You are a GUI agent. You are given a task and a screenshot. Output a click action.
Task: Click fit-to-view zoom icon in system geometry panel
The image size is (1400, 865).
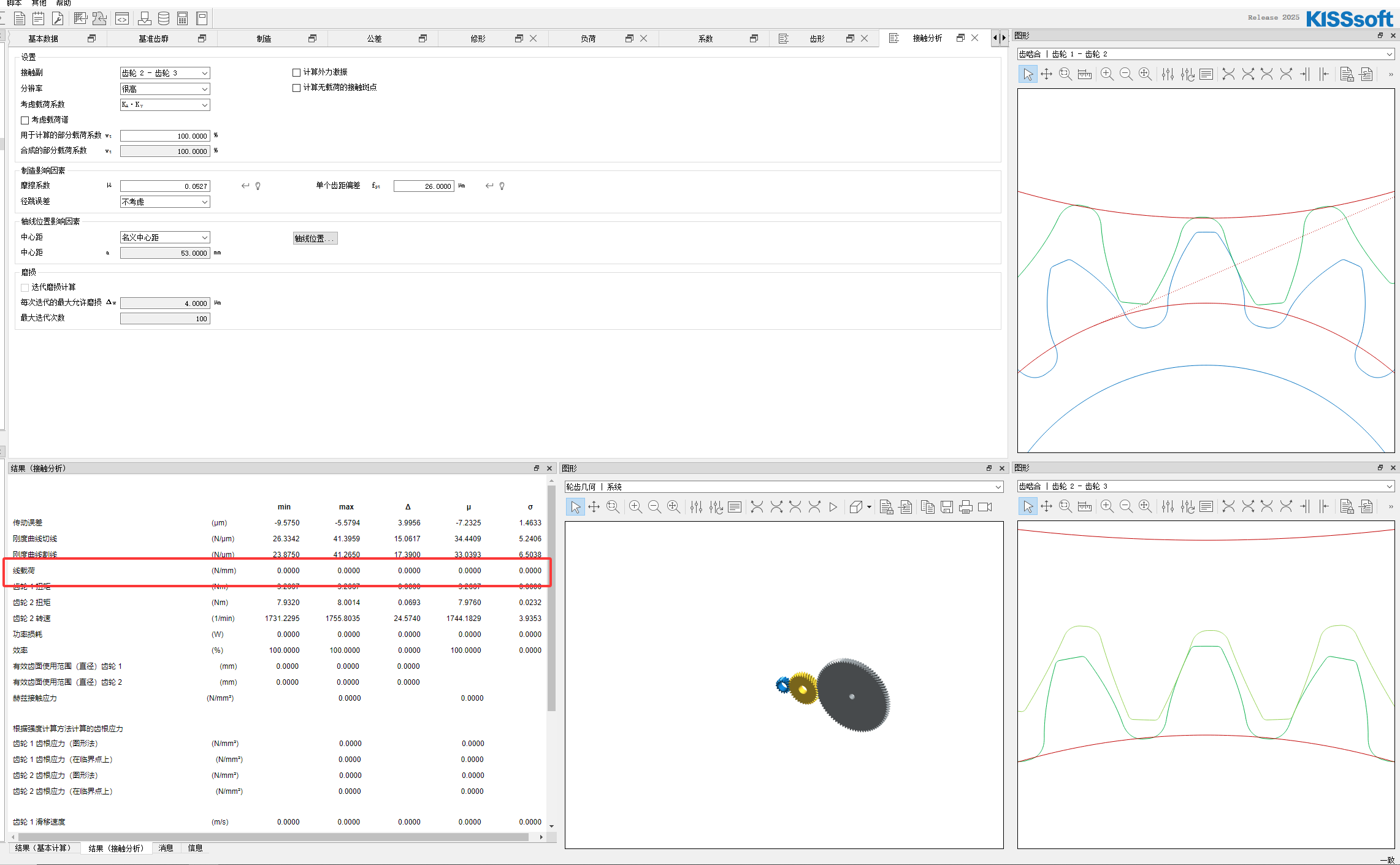click(673, 506)
